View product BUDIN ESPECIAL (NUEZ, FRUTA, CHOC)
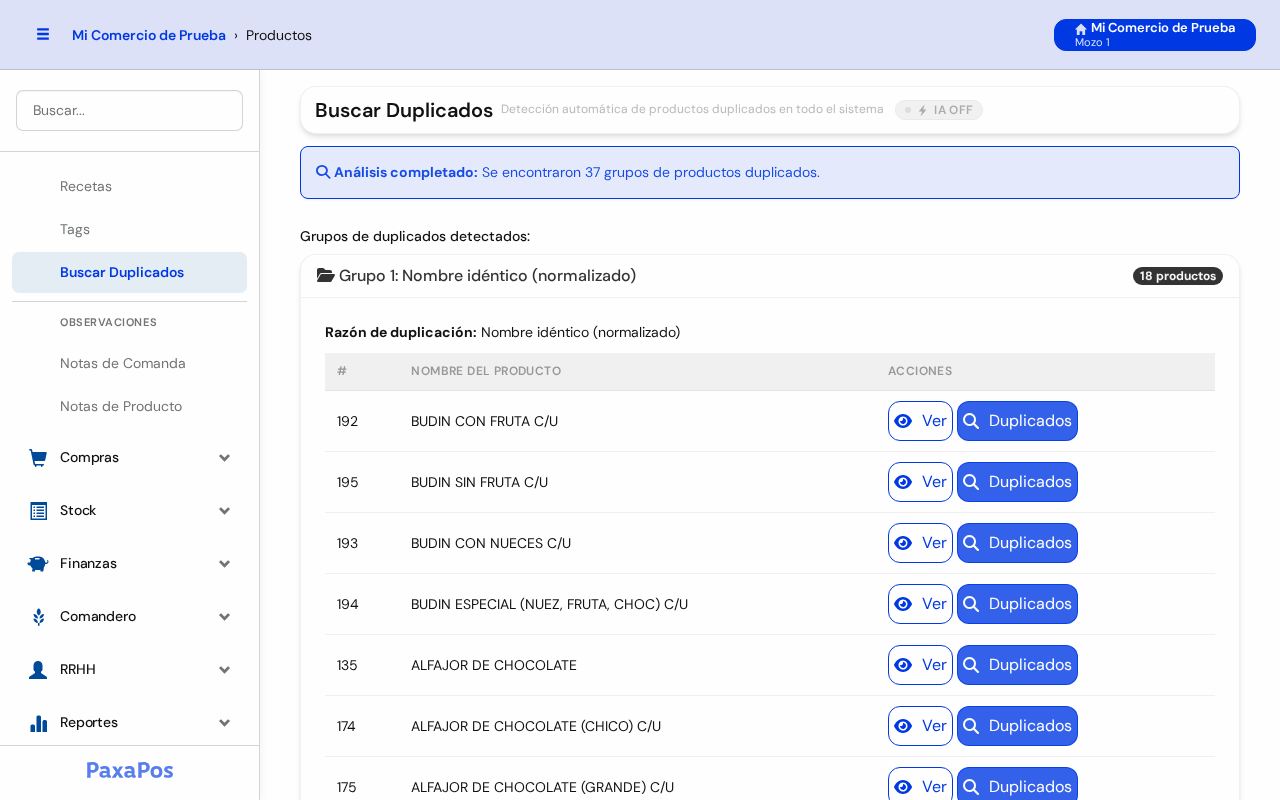 coord(920,604)
